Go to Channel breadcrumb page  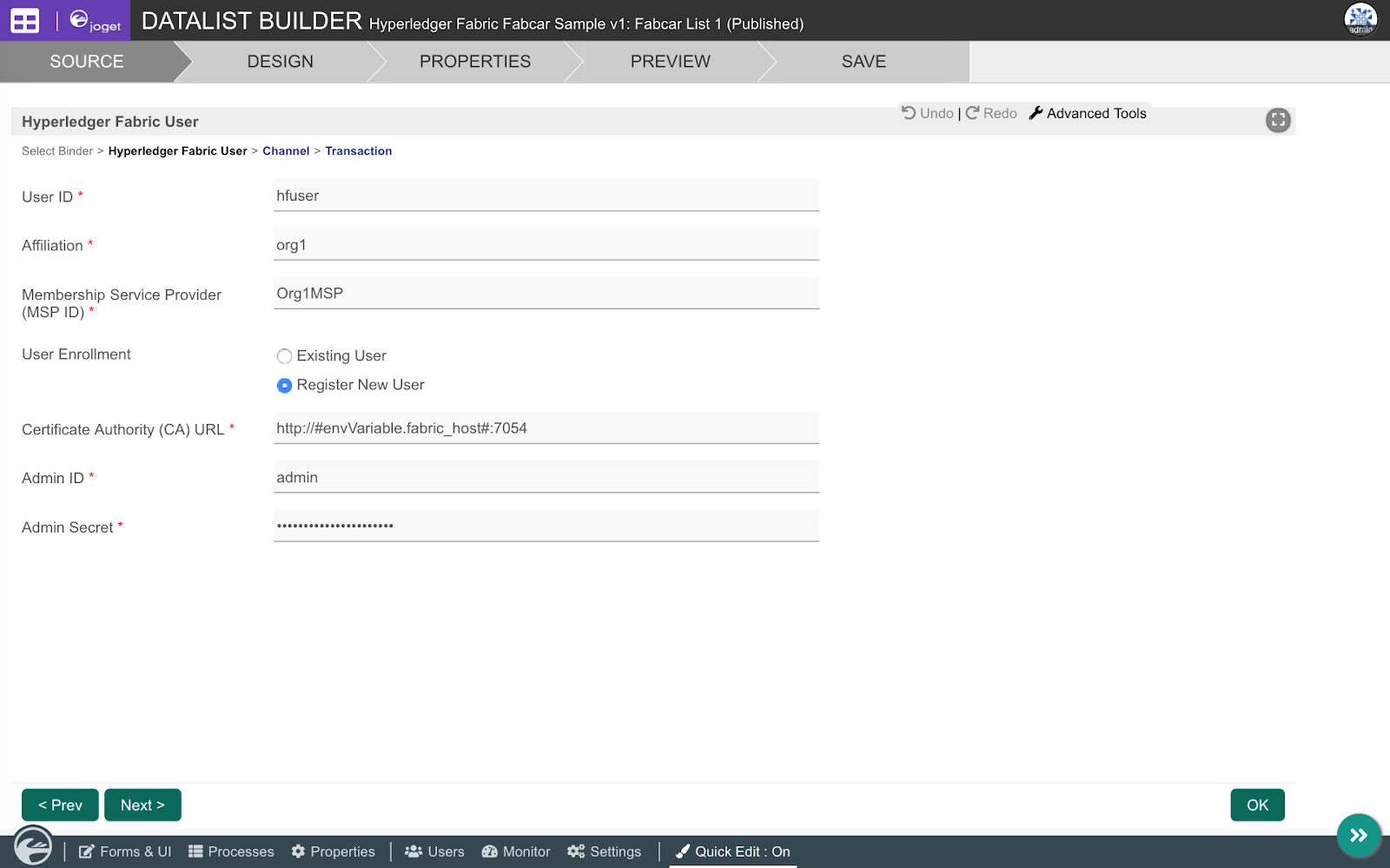click(x=286, y=151)
